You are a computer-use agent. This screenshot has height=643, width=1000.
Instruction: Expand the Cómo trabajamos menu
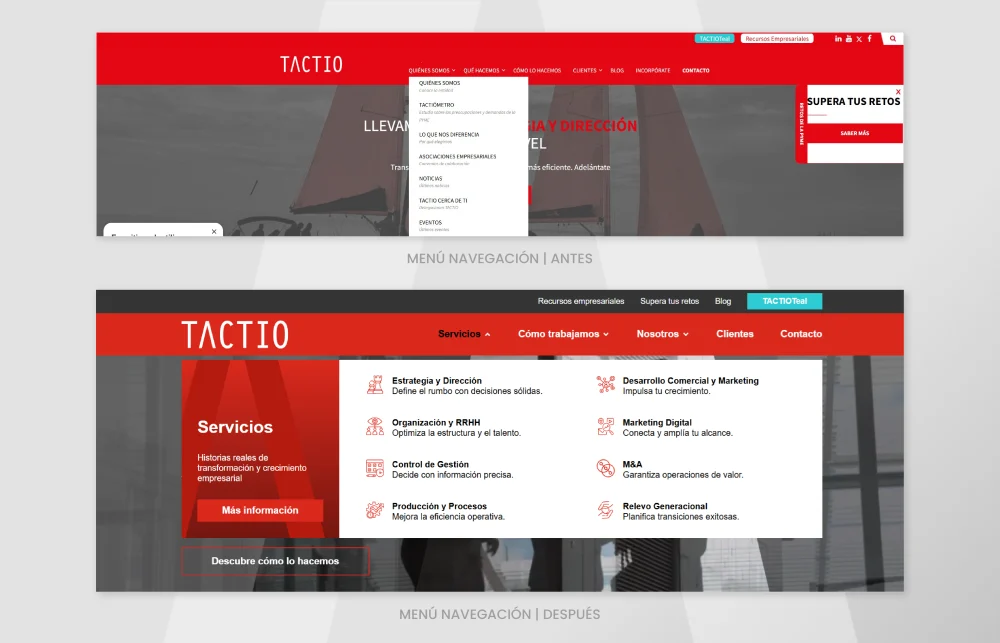coord(563,334)
